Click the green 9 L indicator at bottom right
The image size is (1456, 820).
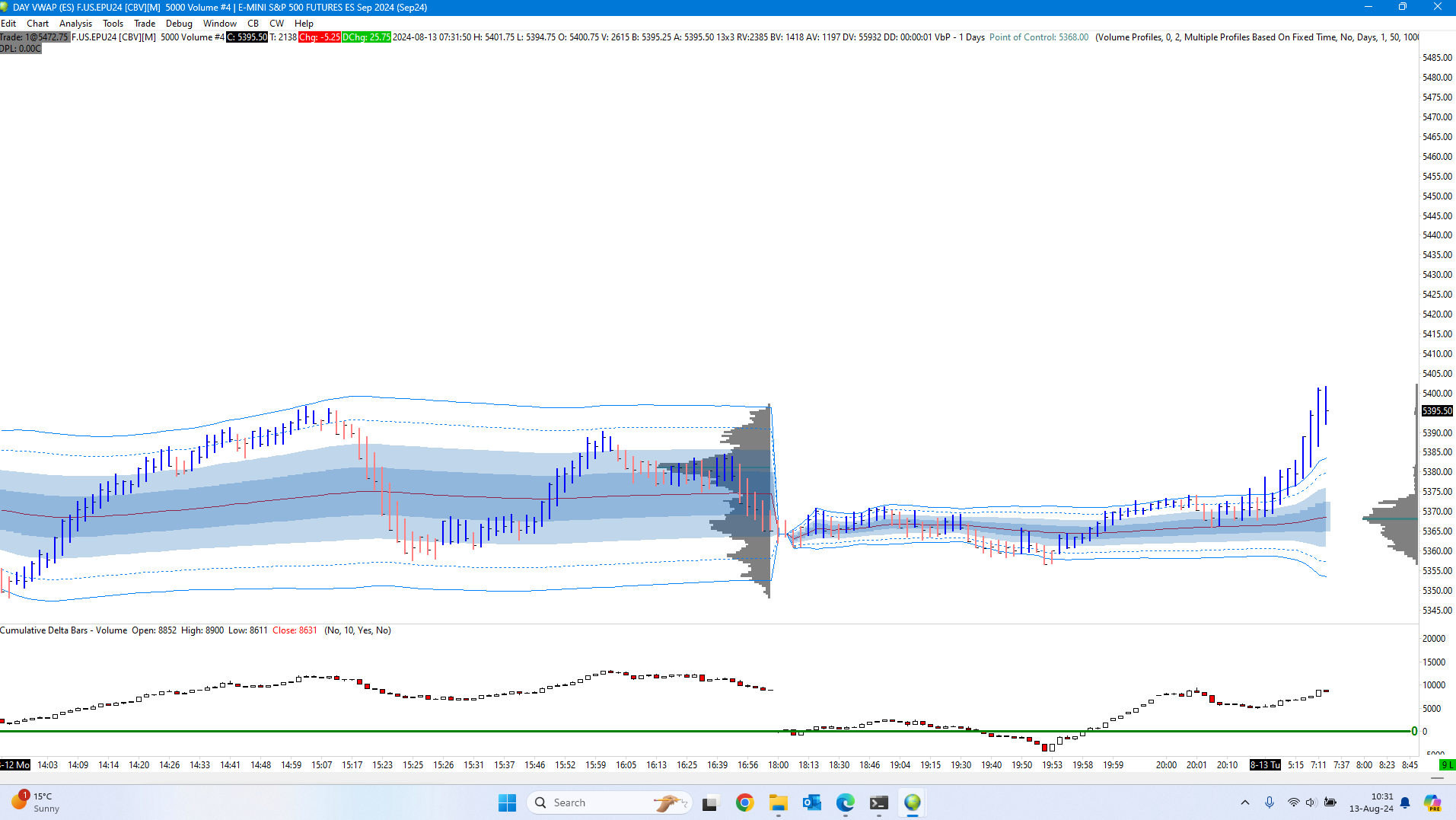1447,765
